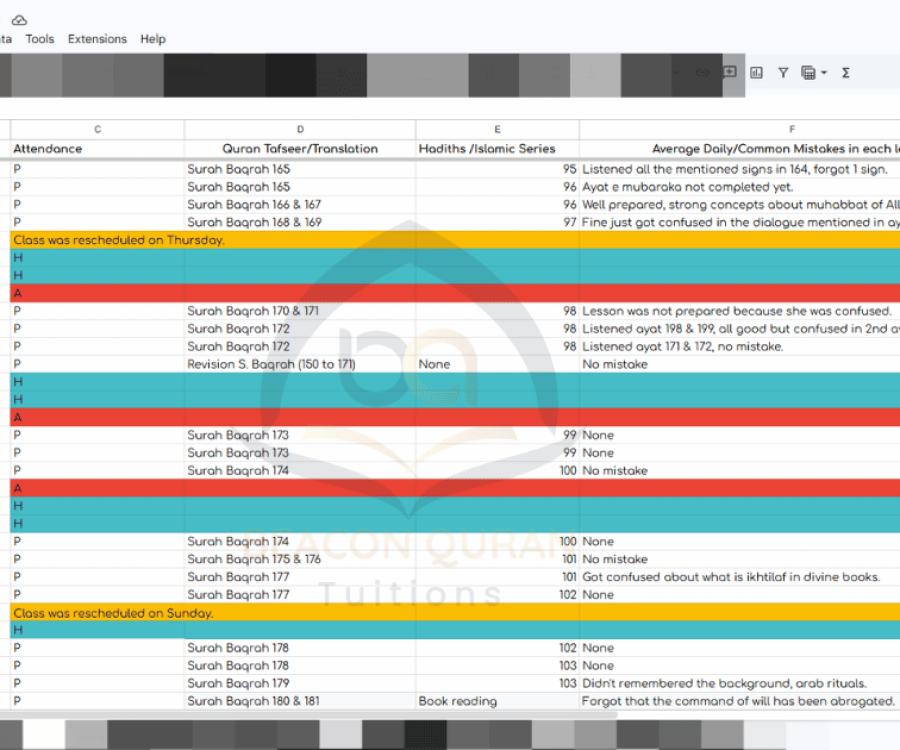Select the cell containing 95
This screenshot has width=900, height=750.
tap(497, 169)
